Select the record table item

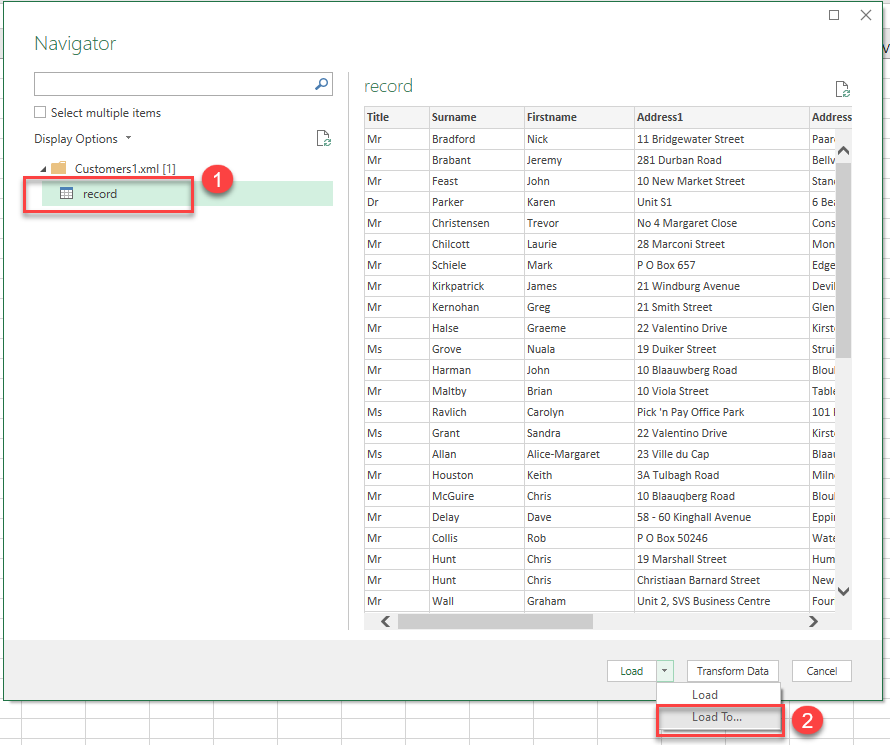point(100,194)
